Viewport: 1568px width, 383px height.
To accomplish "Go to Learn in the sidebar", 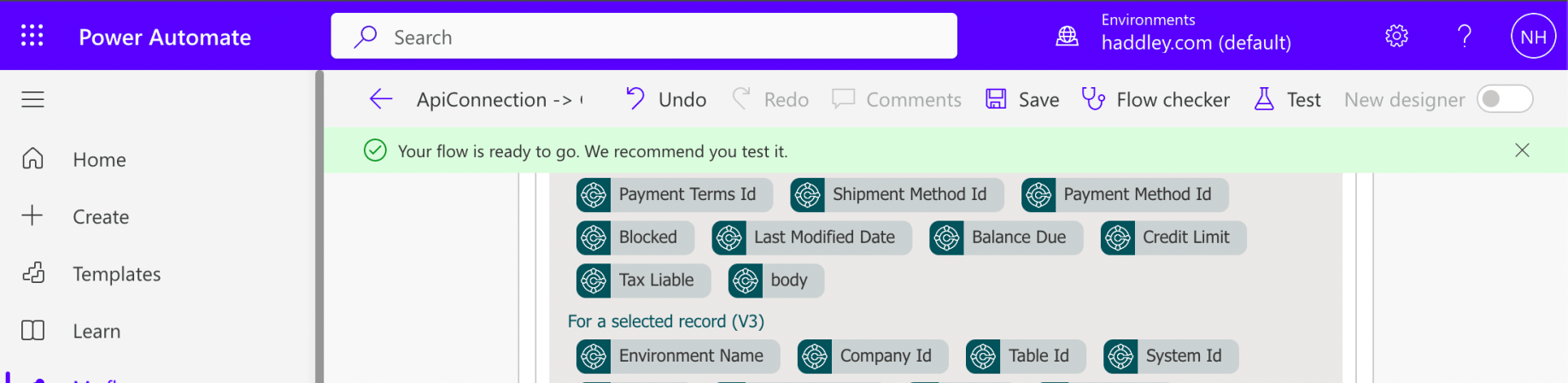I will [97, 332].
